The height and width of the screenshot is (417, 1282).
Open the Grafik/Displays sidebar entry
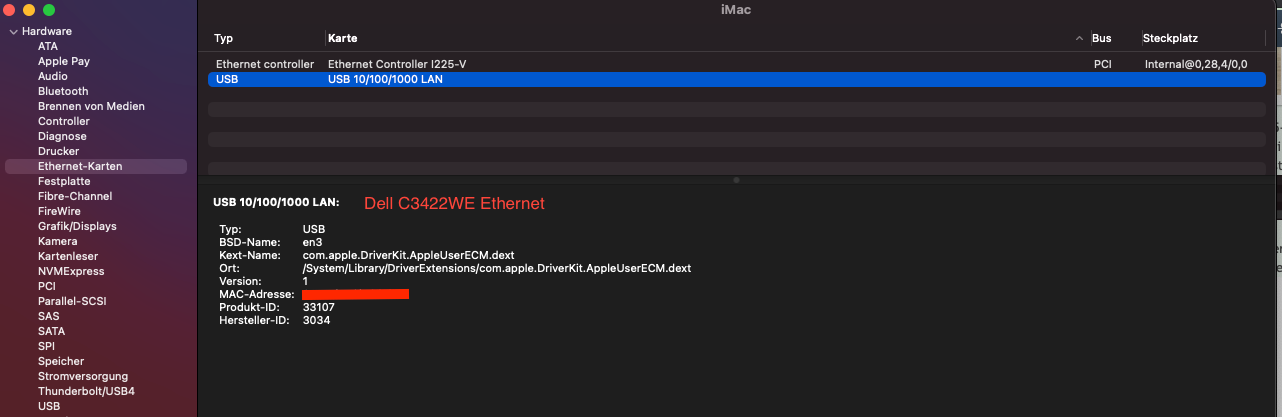78,226
